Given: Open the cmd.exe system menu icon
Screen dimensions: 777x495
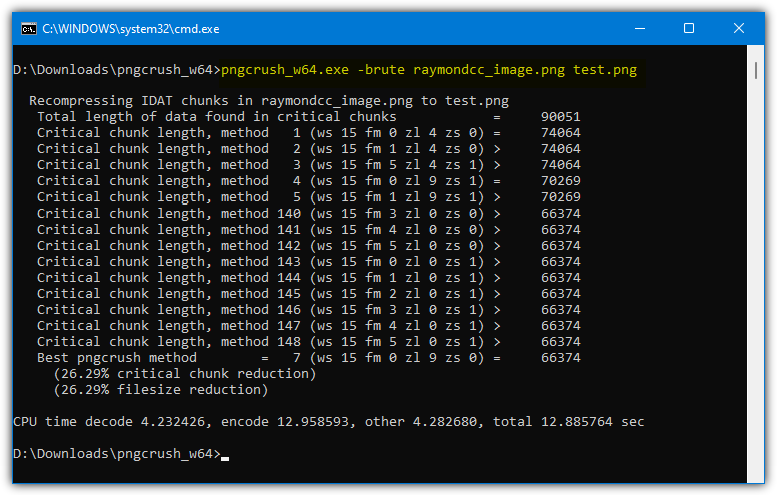Looking at the screenshot, I should (x=29, y=29).
